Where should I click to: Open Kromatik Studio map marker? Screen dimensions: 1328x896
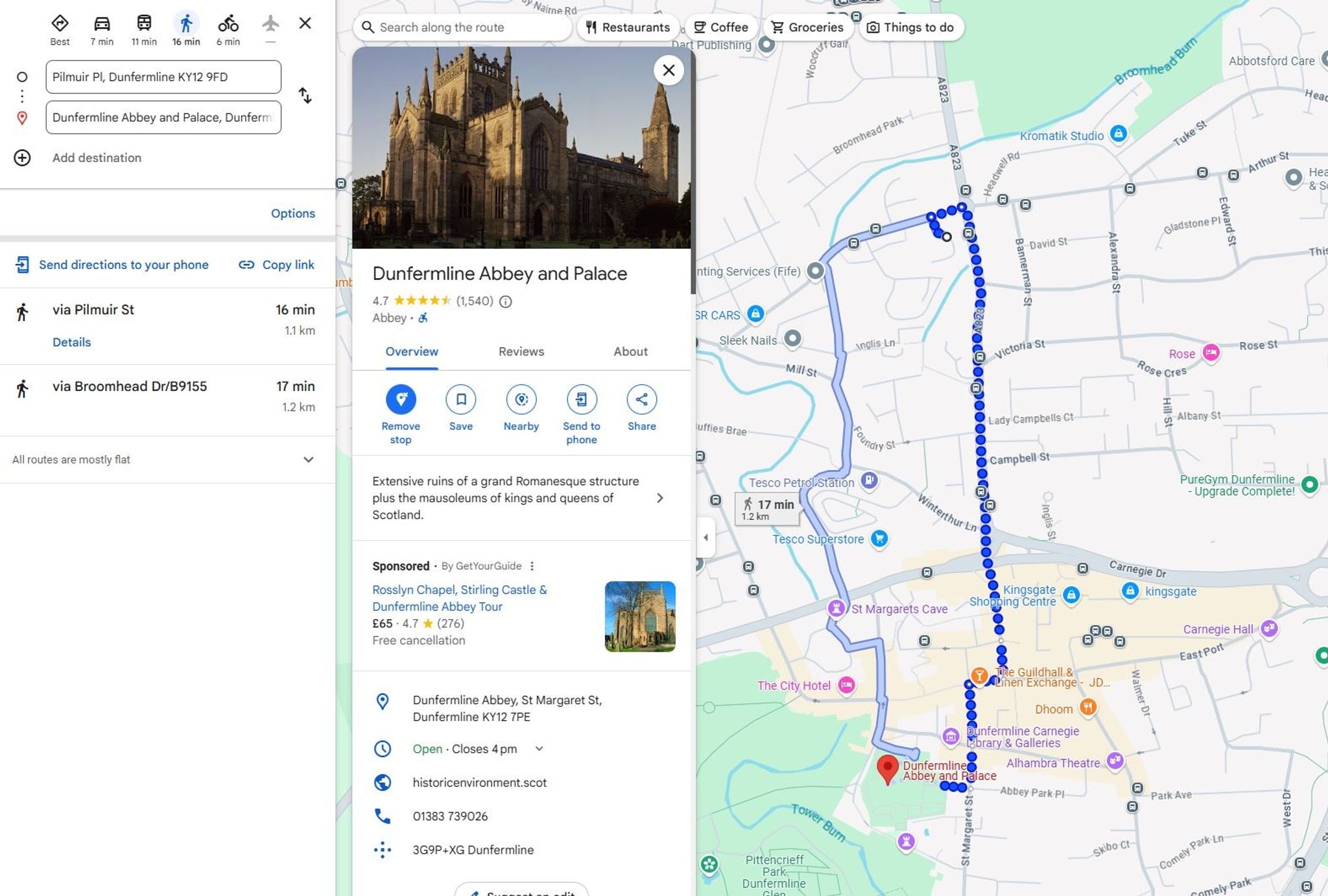click(x=1118, y=134)
